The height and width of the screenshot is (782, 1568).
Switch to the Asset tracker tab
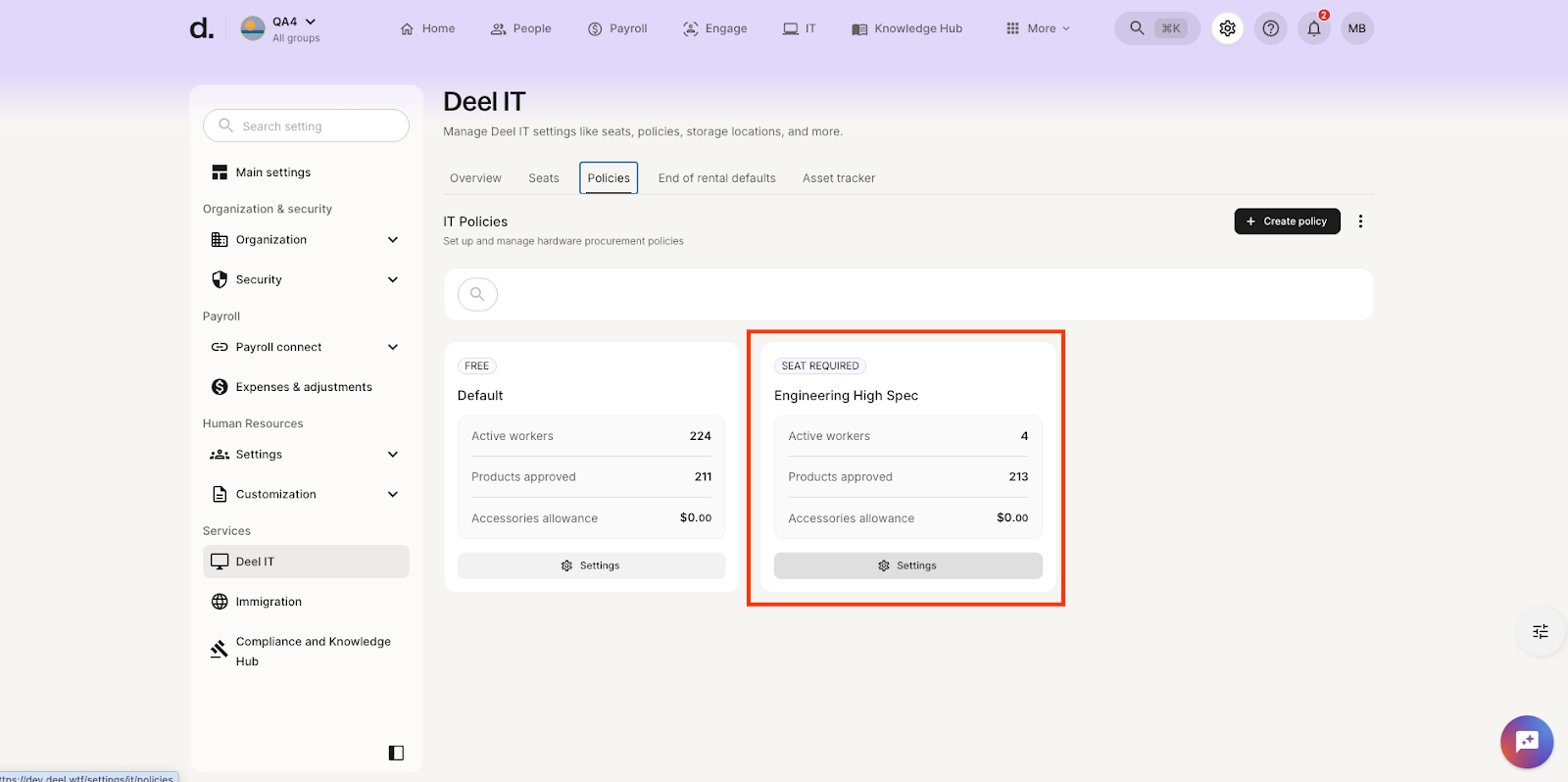click(x=838, y=178)
